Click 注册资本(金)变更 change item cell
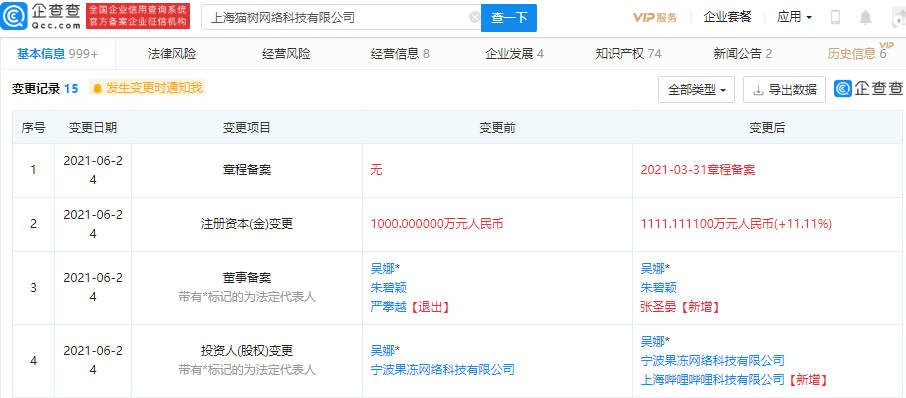The image size is (906, 398). tap(247, 224)
